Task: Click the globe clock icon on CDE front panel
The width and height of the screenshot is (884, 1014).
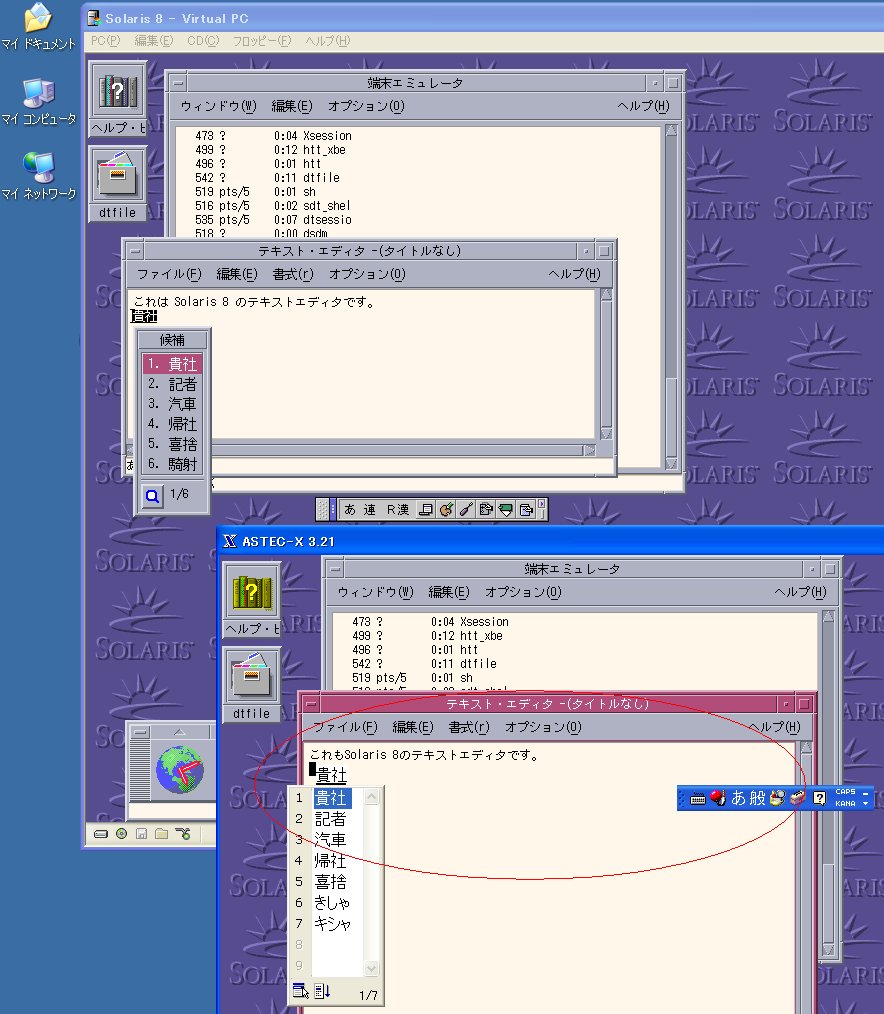Action: (x=180, y=769)
